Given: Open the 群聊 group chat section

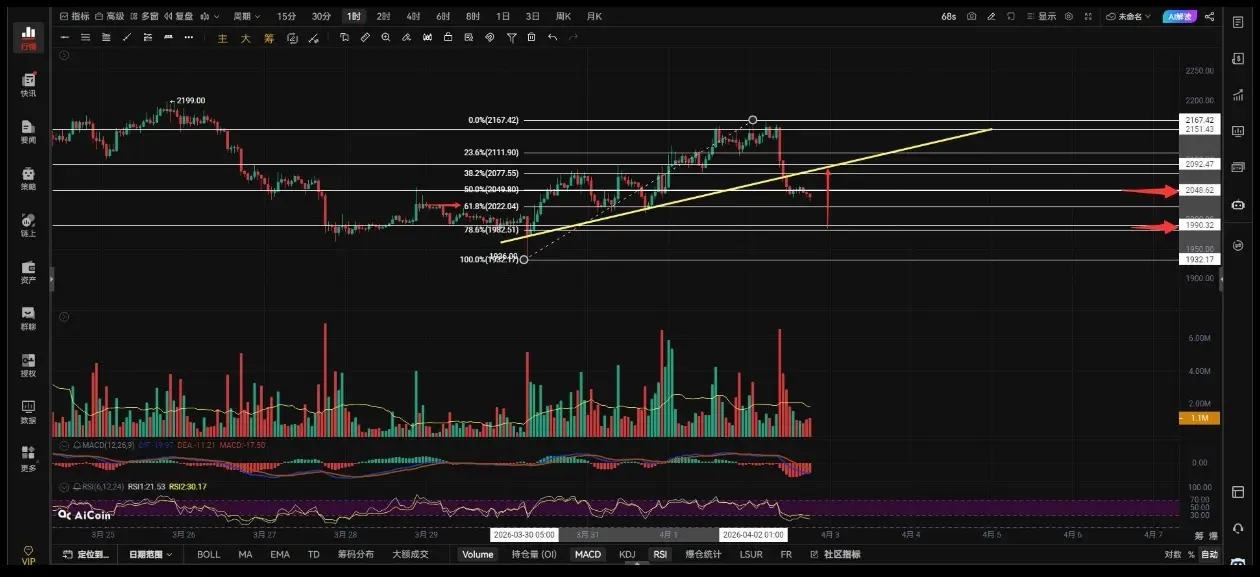Looking at the screenshot, I should (x=28, y=318).
